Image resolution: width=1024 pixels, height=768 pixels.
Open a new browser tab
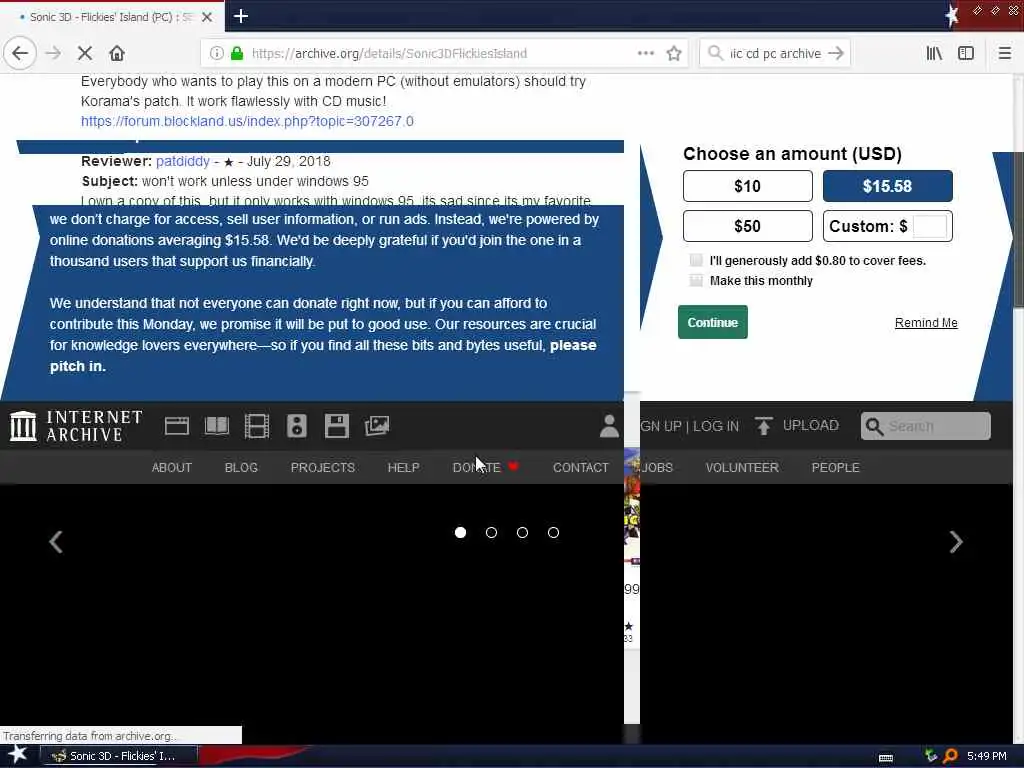coord(241,16)
